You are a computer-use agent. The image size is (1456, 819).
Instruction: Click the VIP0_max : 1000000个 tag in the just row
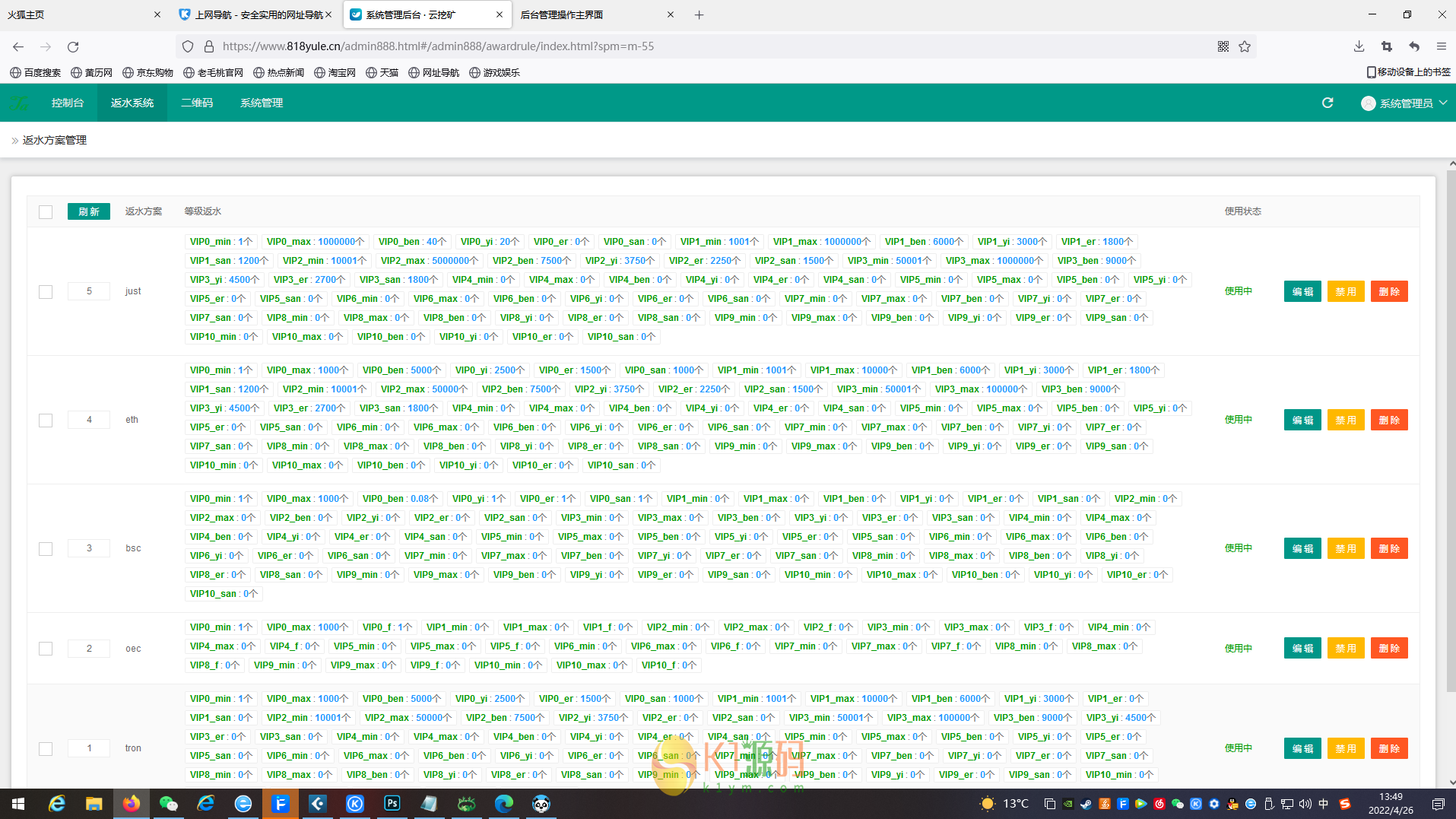point(316,242)
